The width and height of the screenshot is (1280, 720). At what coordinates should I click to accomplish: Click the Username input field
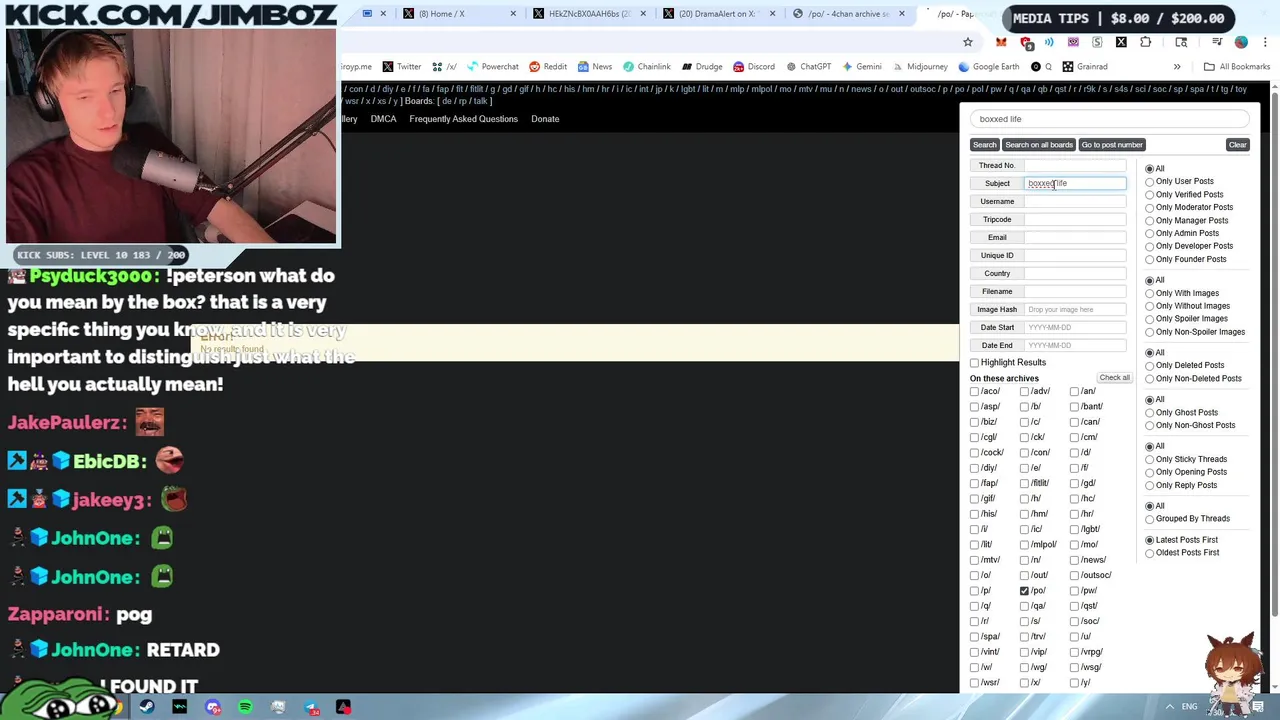[1075, 201]
